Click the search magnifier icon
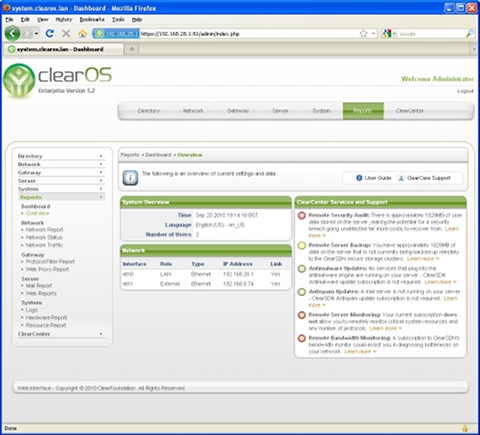The width and height of the screenshot is (480, 435). point(470,33)
